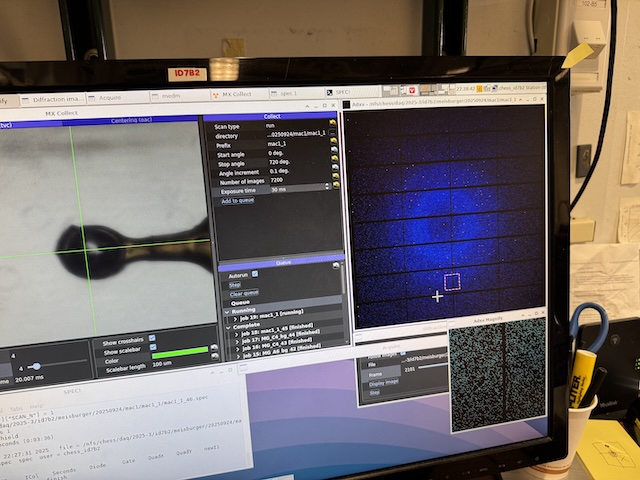Expand job 19: mac1_1 (running)
This screenshot has height=480, width=640.
click(236, 319)
